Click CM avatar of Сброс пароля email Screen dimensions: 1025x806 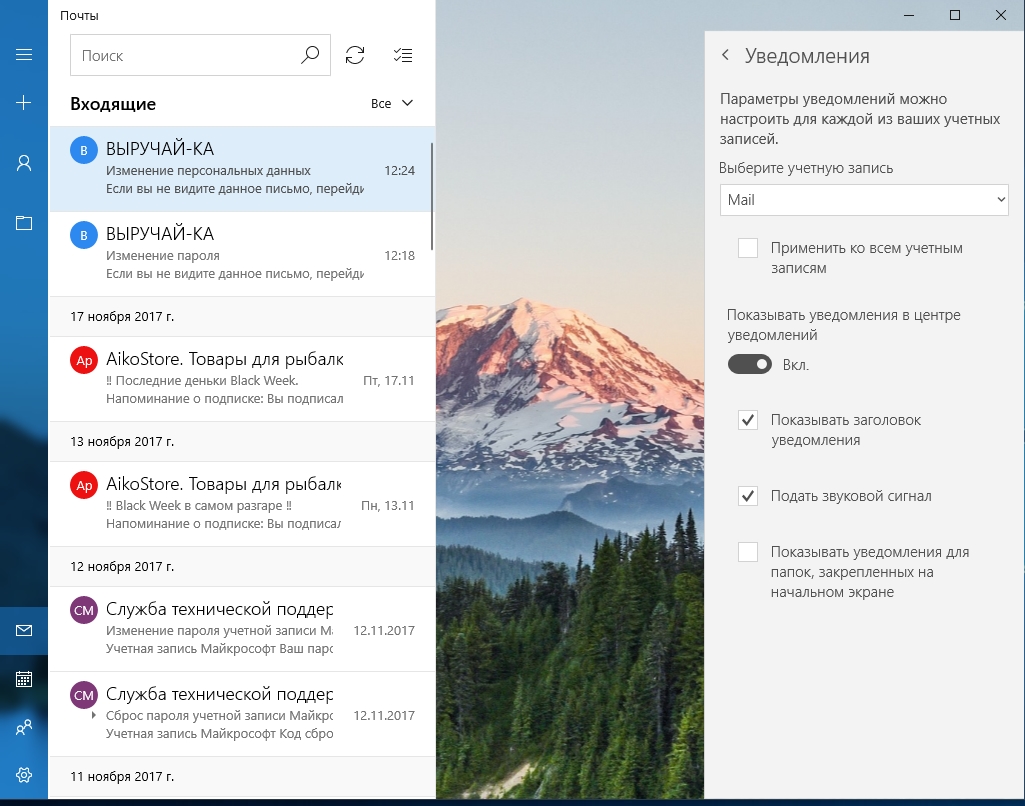(x=84, y=695)
